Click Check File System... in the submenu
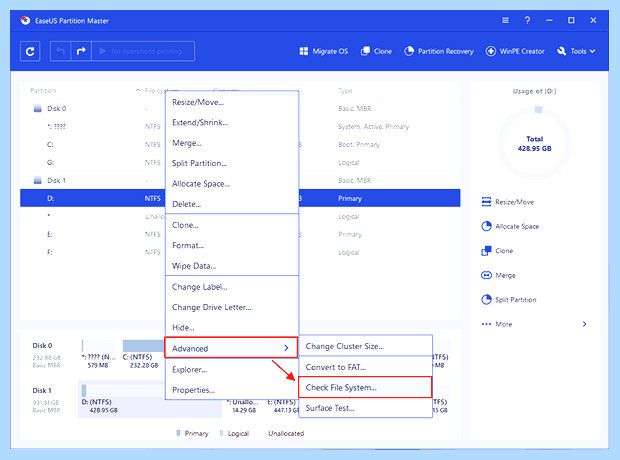The width and height of the screenshot is (620, 460). tap(365, 387)
